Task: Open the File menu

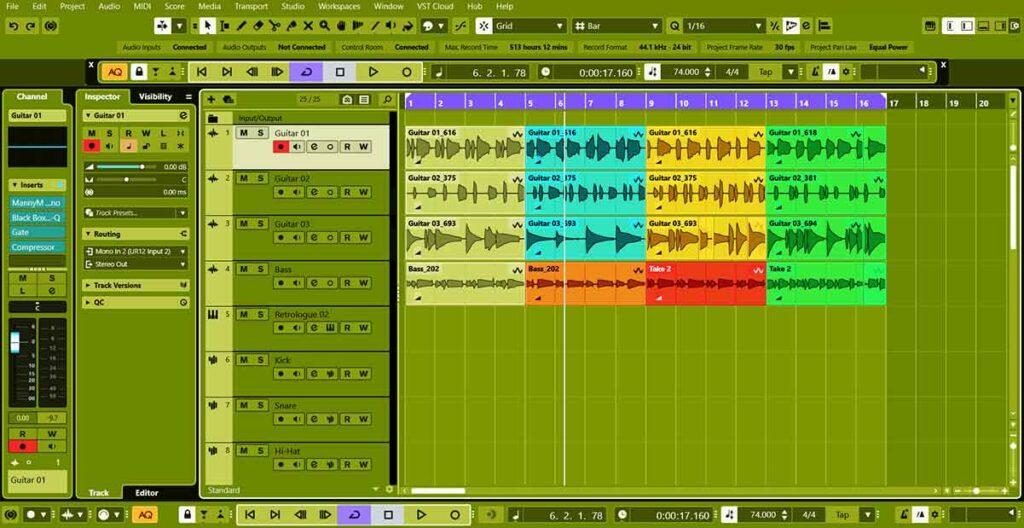Action: coord(12,6)
